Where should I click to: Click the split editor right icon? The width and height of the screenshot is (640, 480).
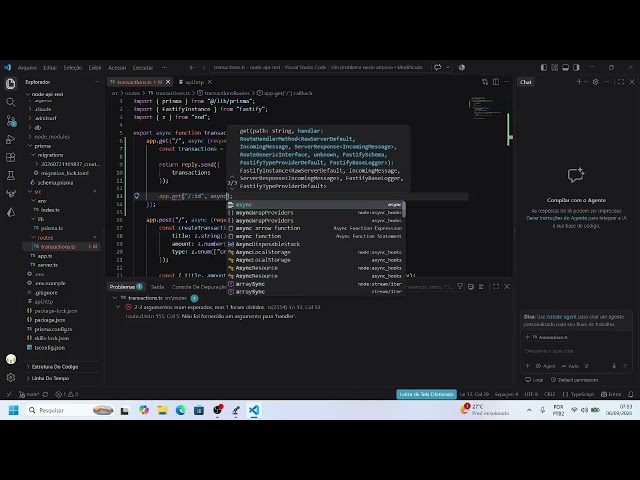496,82
